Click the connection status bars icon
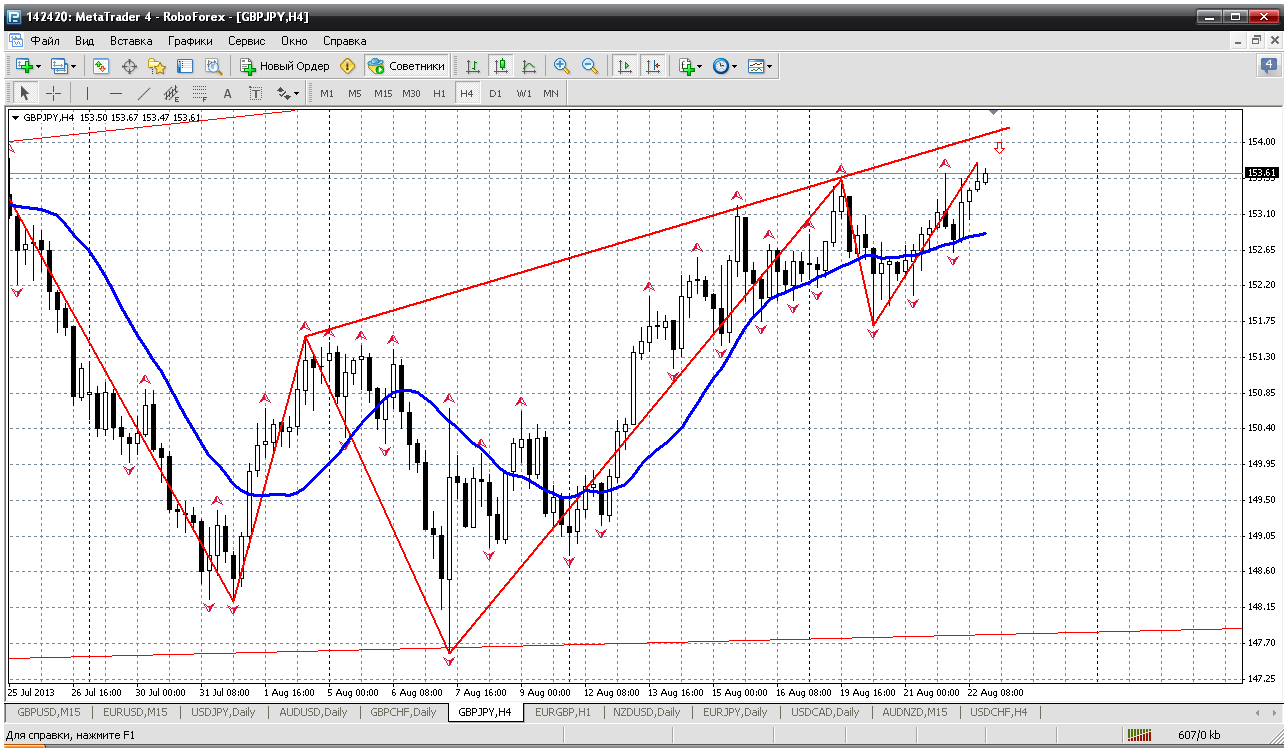This screenshot has width=1288, height=748. point(1141,736)
